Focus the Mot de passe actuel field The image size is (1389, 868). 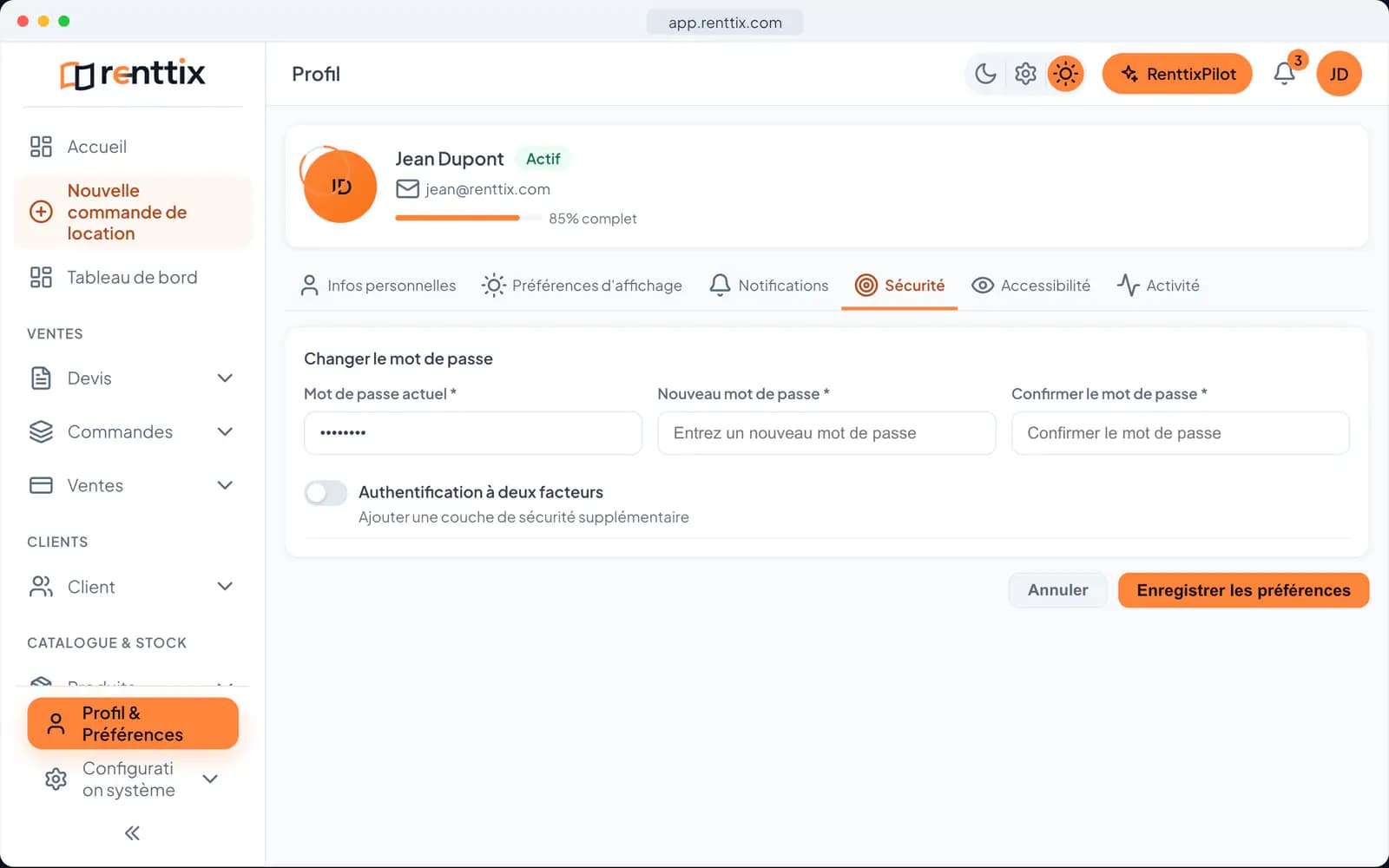[x=473, y=433]
